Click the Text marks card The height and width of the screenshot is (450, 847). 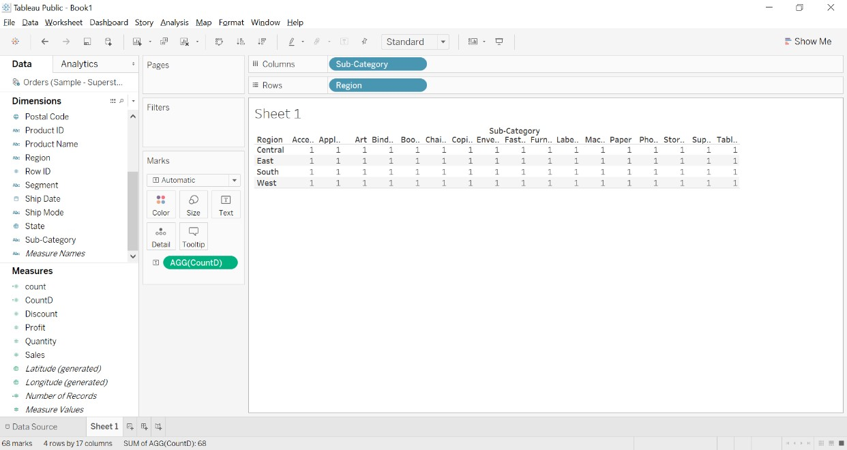coord(226,205)
